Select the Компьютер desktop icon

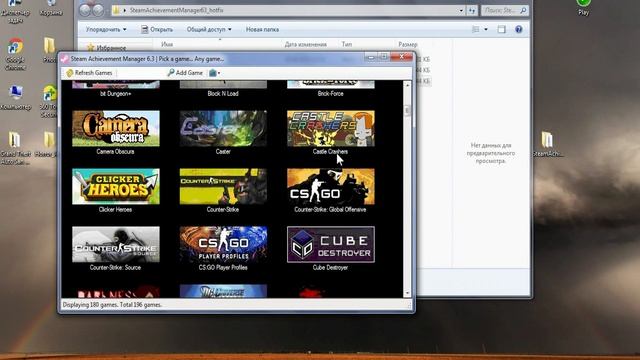point(16,98)
